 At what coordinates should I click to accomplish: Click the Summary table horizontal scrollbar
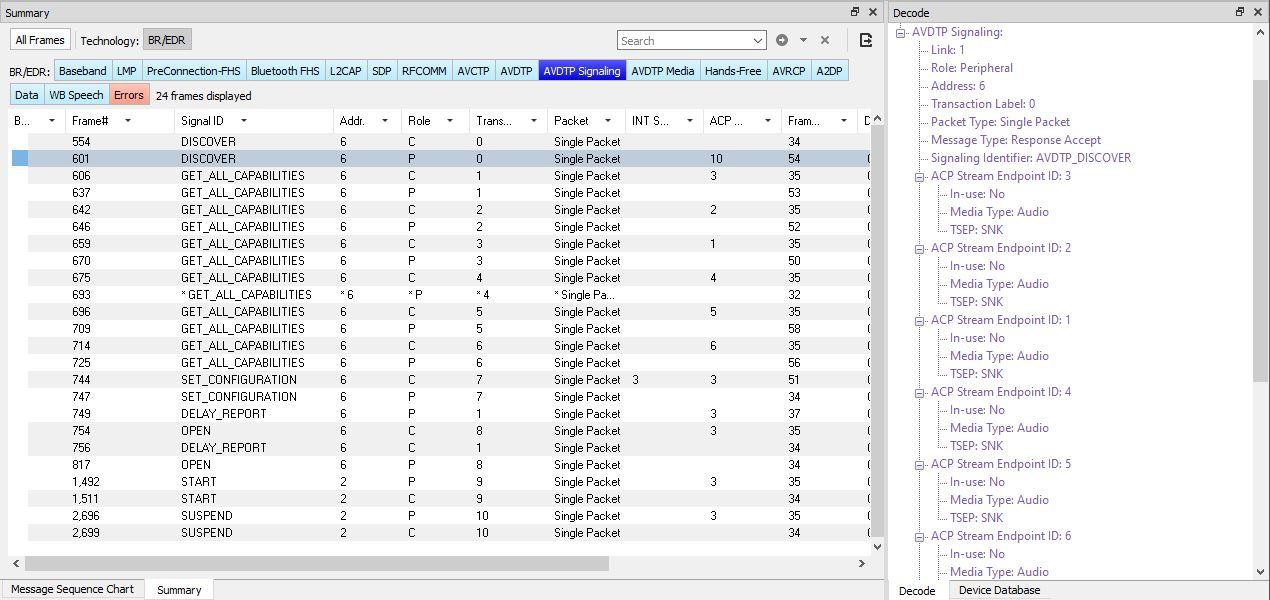tap(317, 563)
